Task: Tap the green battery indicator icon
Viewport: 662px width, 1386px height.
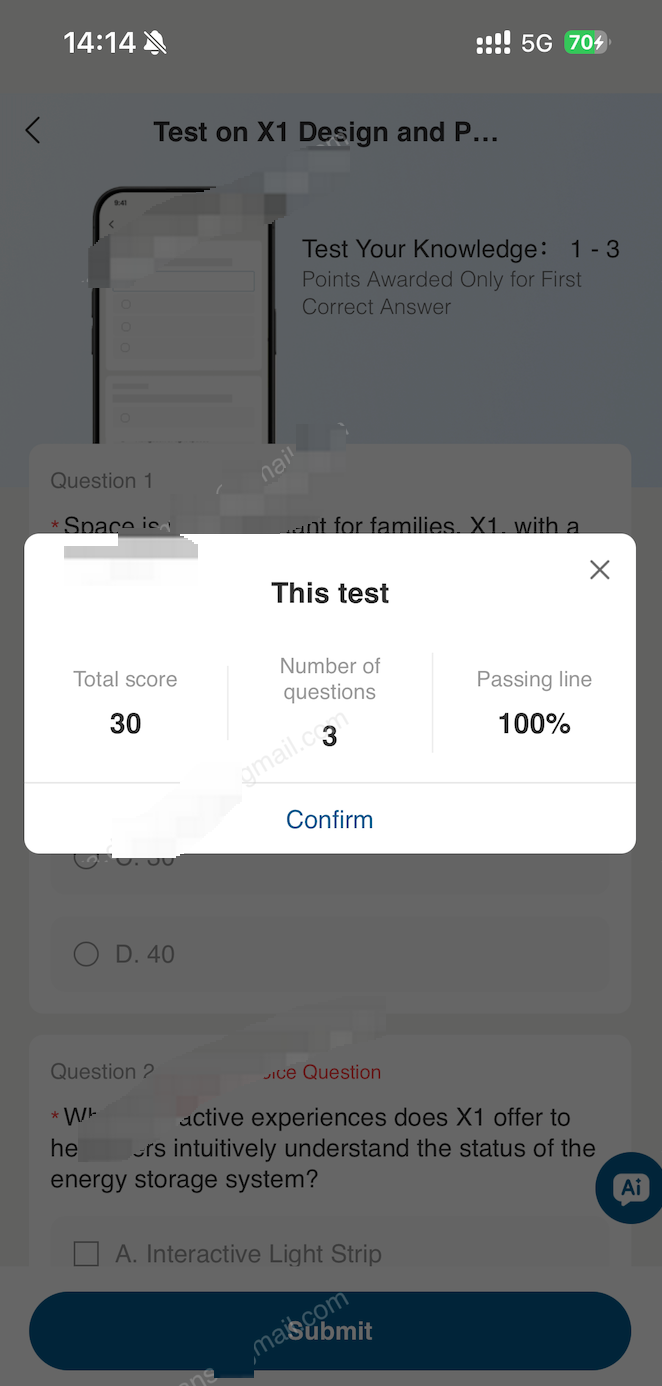Action: coord(586,43)
